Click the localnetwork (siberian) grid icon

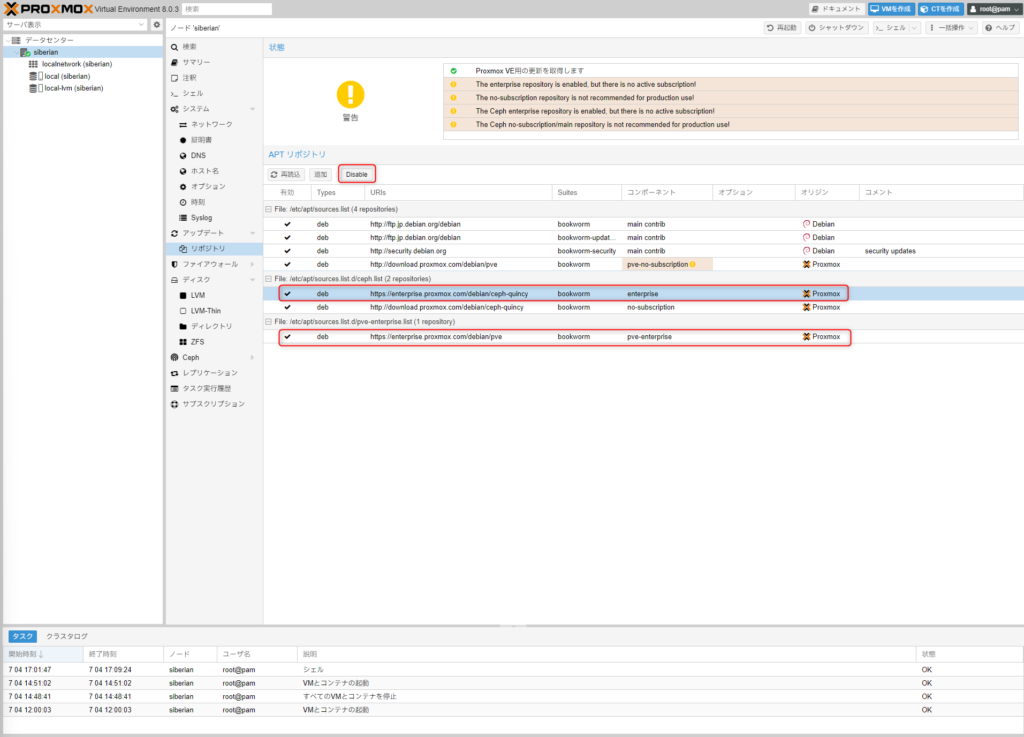pos(33,64)
